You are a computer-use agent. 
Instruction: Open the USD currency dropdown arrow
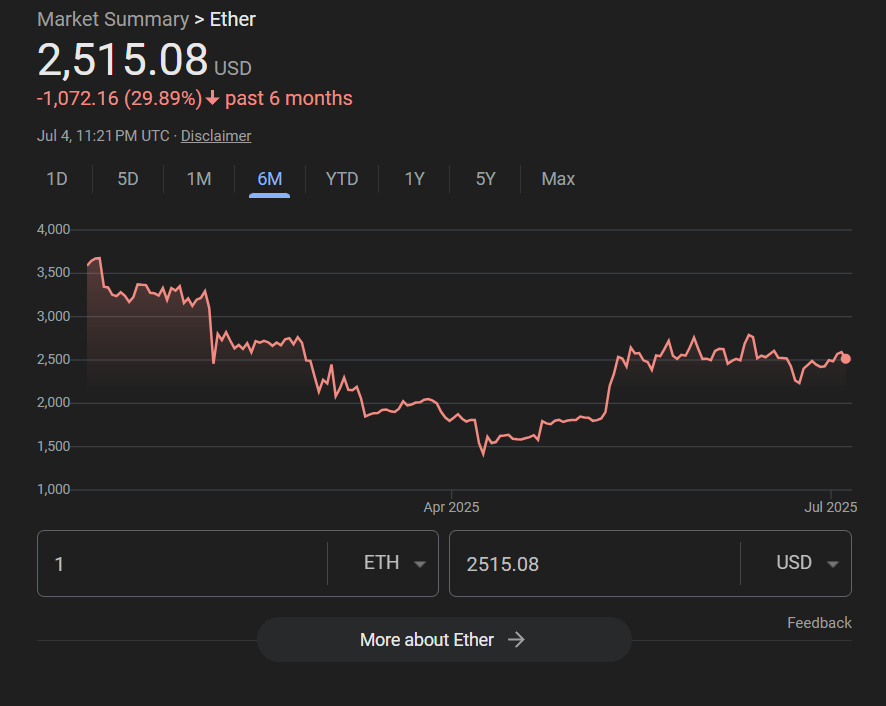tap(832, 564)
